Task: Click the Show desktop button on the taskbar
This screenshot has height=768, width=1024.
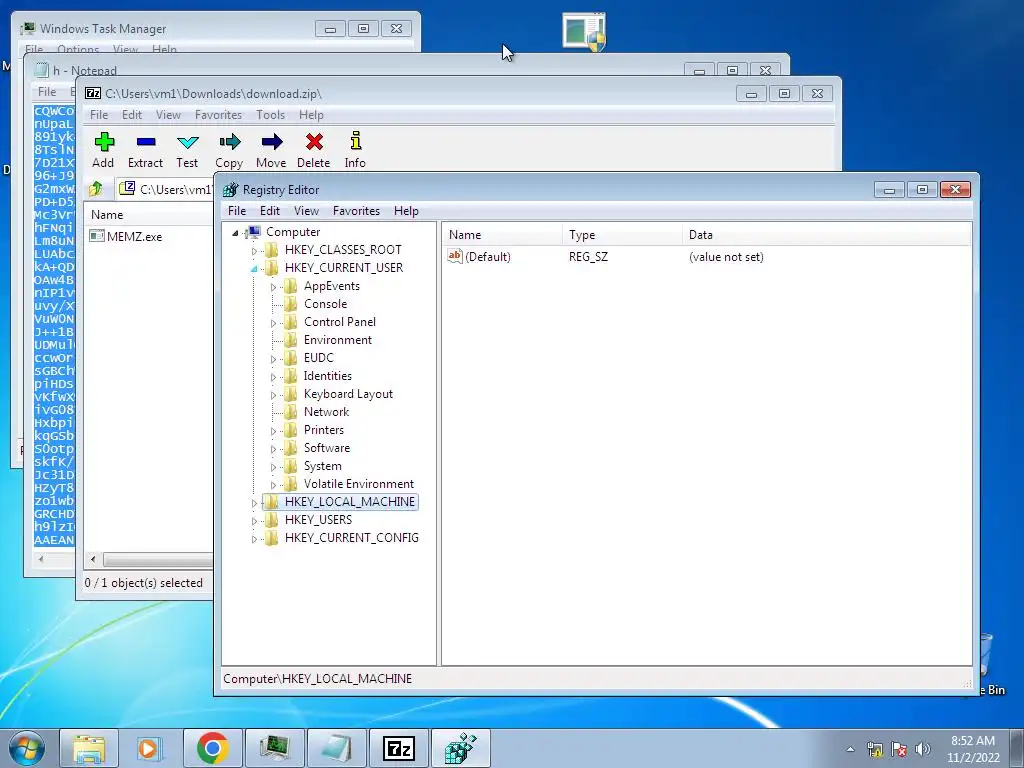Action: pos(1017,748)
